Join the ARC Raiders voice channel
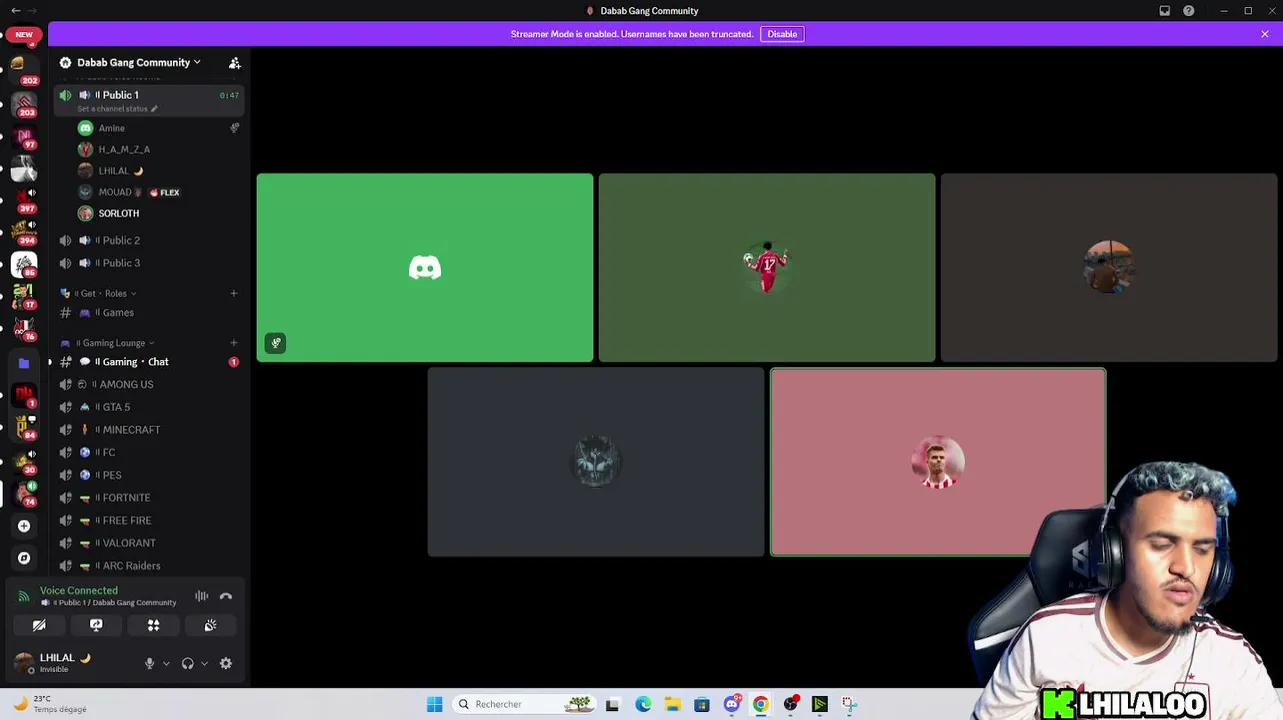 (149, 566)
